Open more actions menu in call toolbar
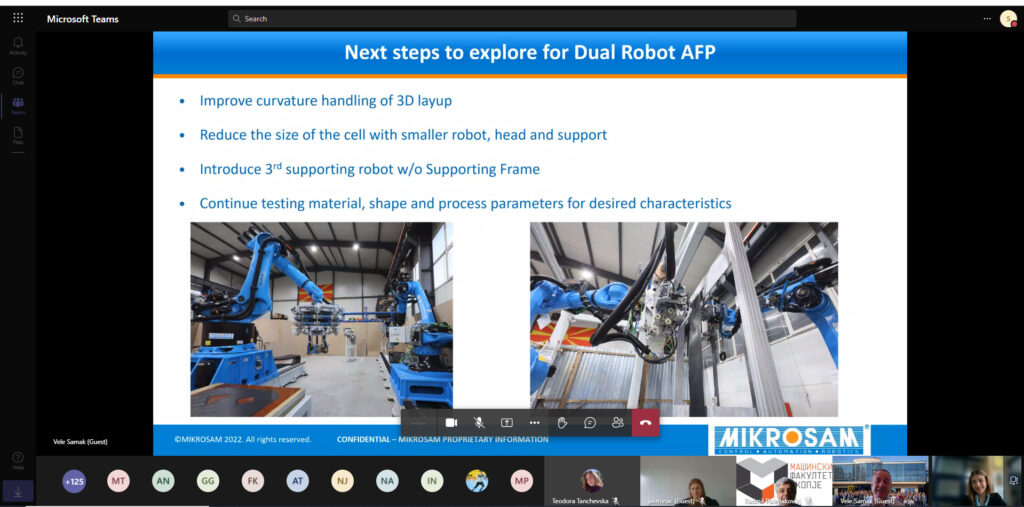 point(534,423)
